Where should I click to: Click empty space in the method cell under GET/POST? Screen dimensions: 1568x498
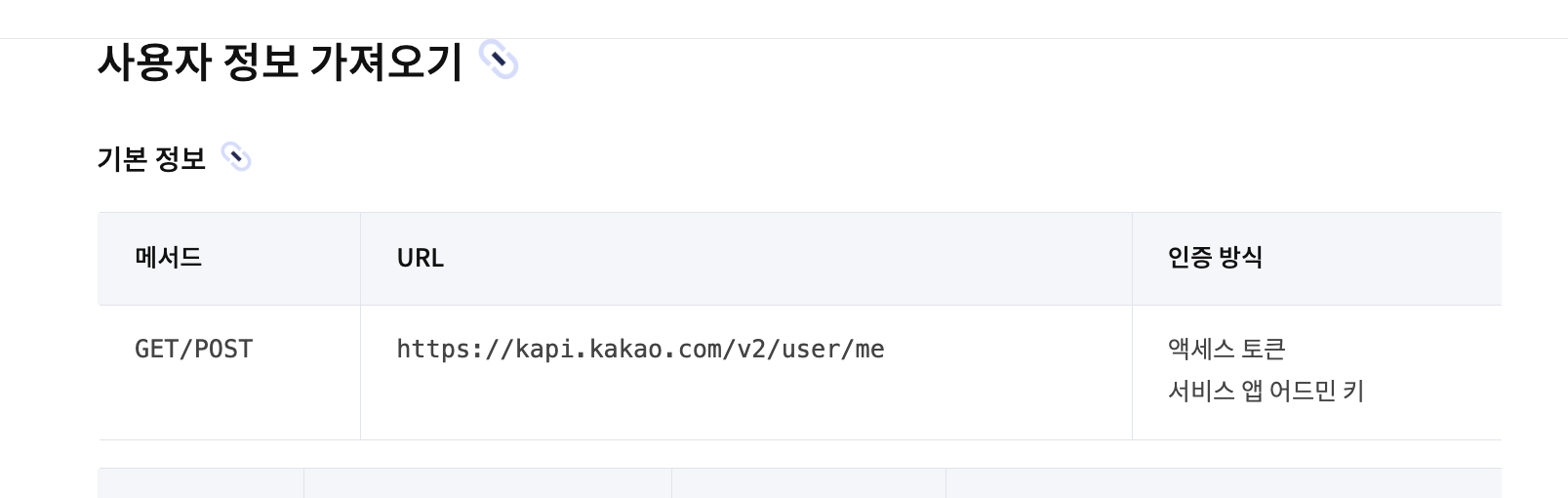229,405
